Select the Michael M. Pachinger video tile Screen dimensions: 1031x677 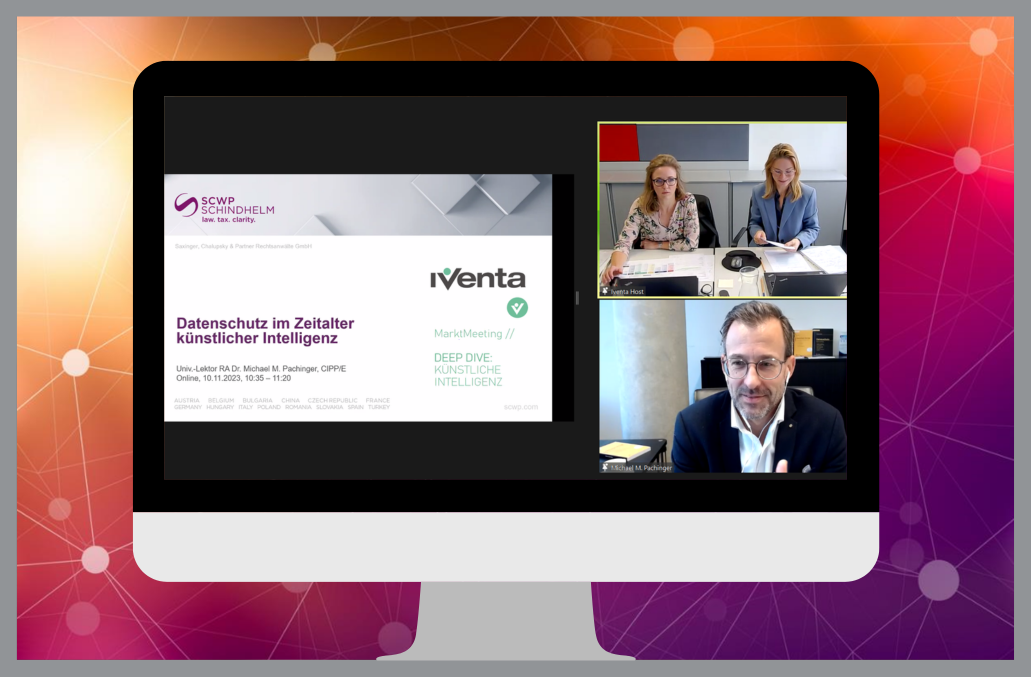(x=723, y=386)
